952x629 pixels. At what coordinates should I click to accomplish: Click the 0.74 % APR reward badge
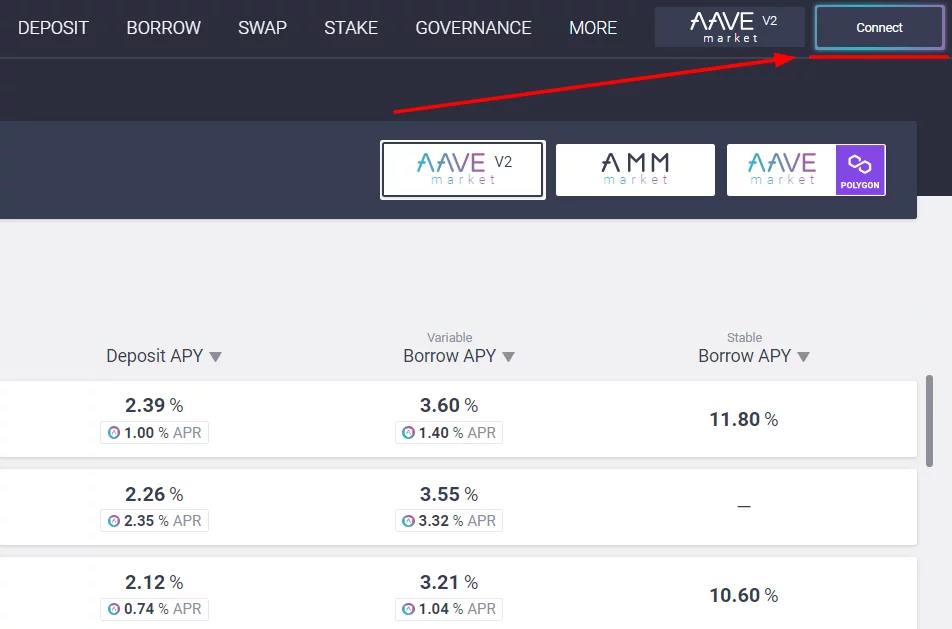[x=154, y=609]
